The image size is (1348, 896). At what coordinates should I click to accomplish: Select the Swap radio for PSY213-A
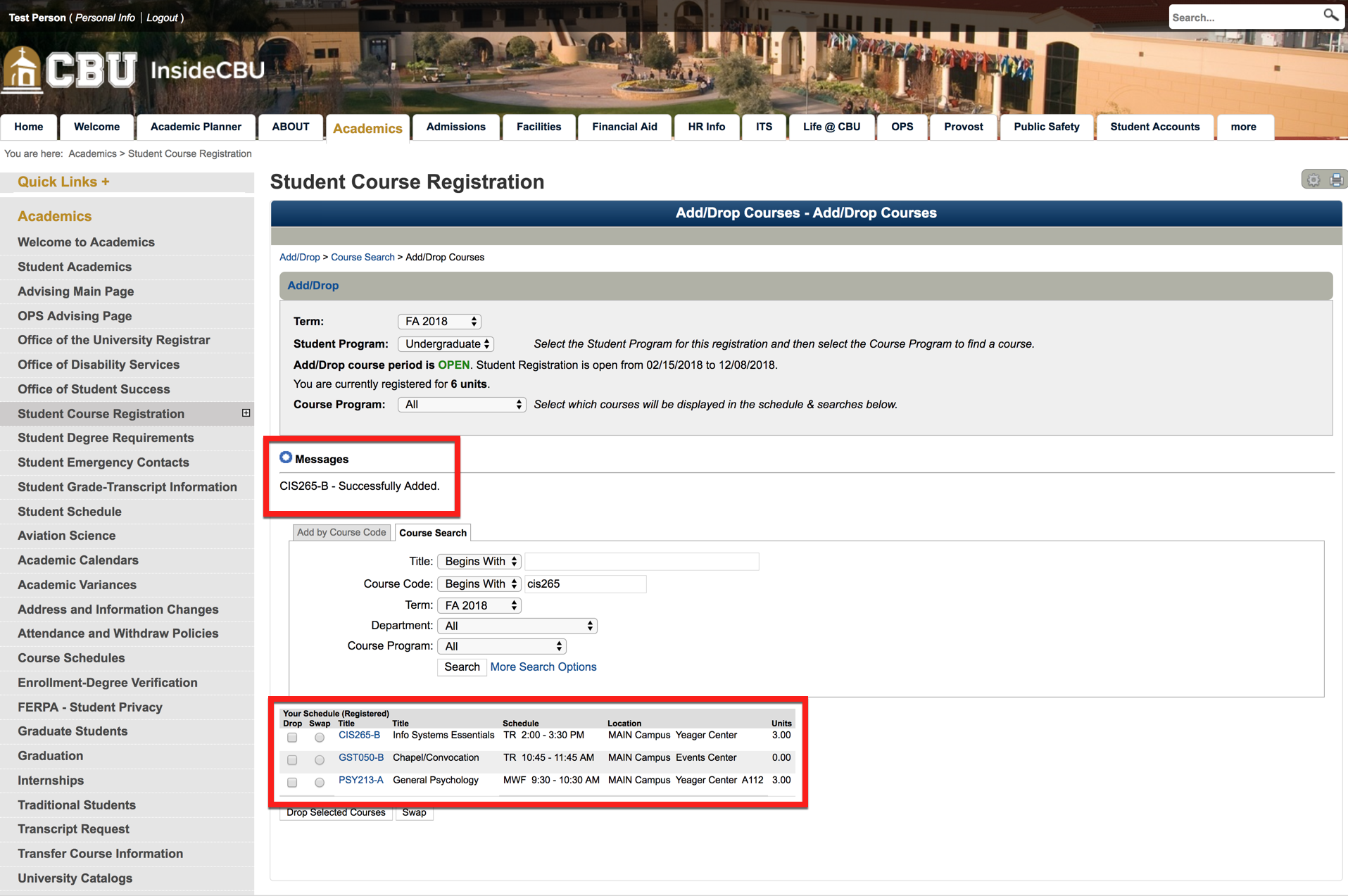coord(320,783)
